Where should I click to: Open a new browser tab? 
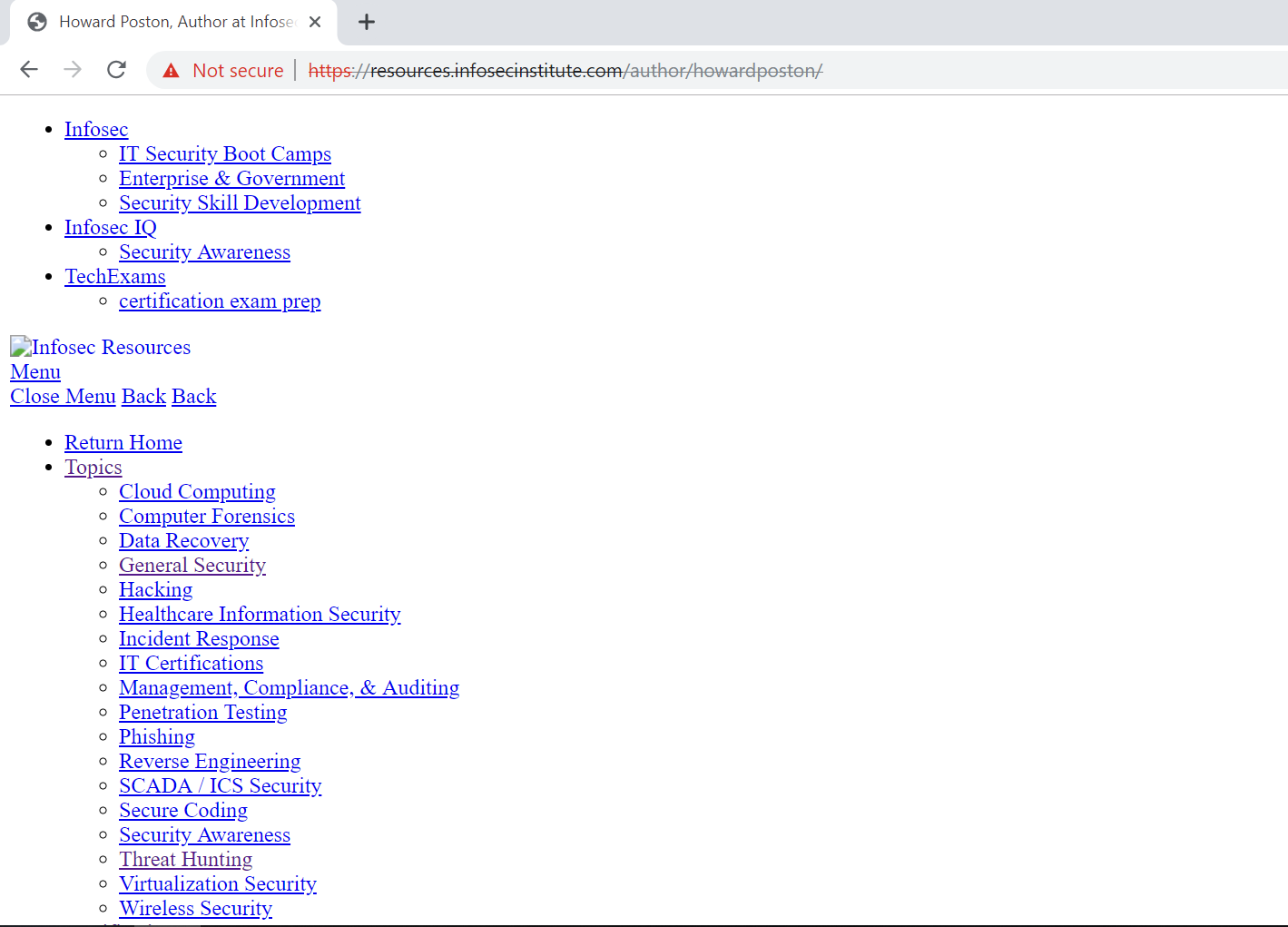point(367,22)
